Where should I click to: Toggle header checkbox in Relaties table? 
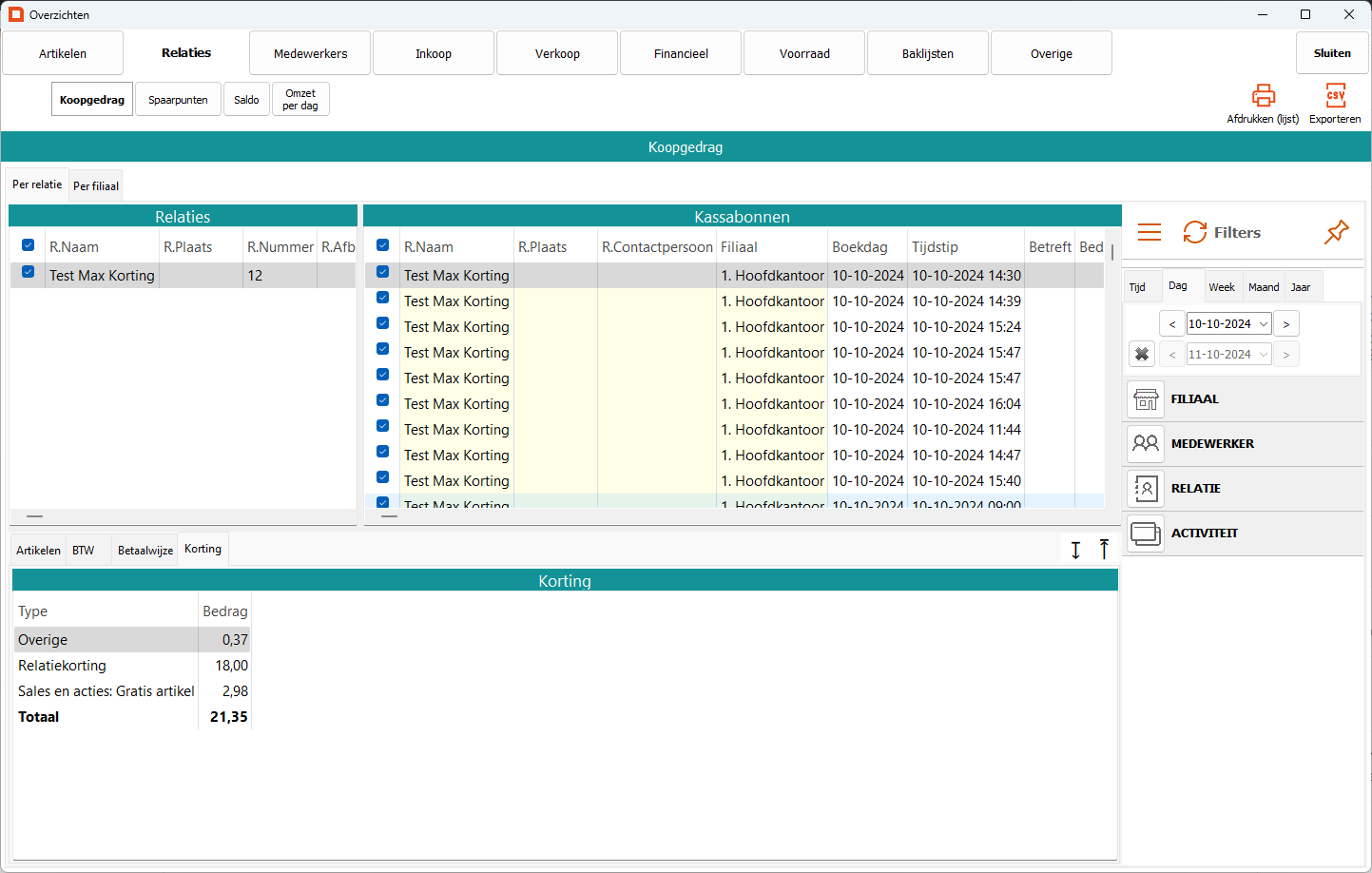click(x=29, y=245)
